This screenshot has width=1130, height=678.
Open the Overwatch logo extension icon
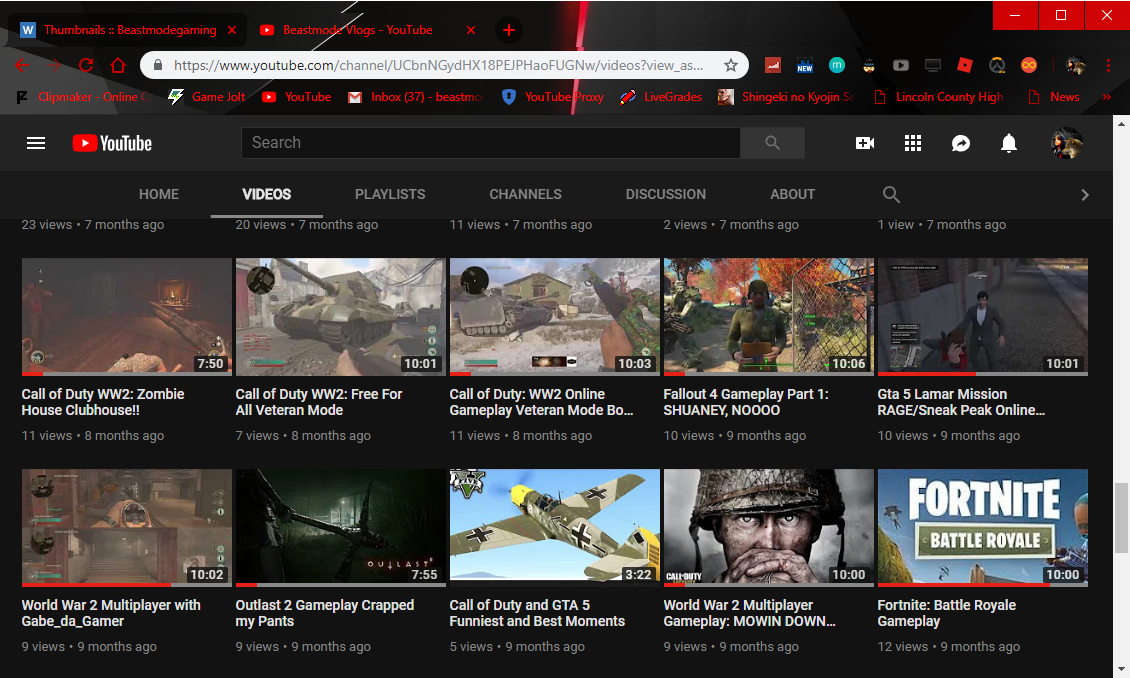coord(997,66)
